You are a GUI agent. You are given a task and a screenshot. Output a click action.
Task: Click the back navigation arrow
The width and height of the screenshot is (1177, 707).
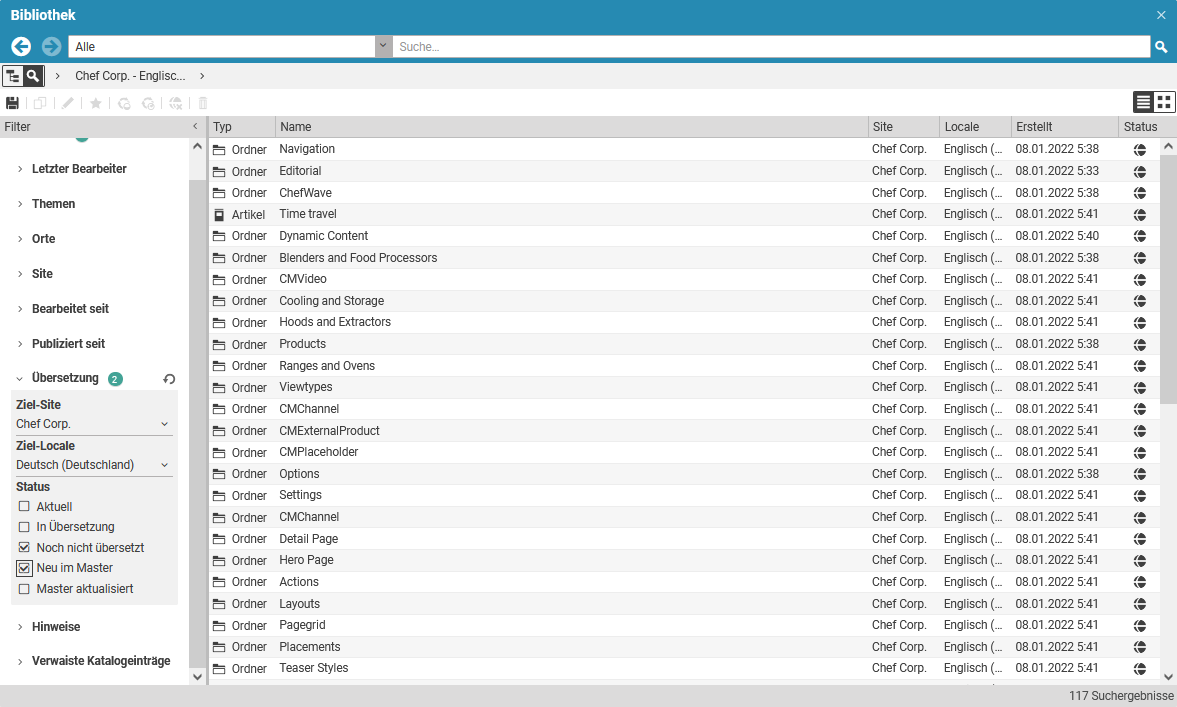[x=20, y=46]
